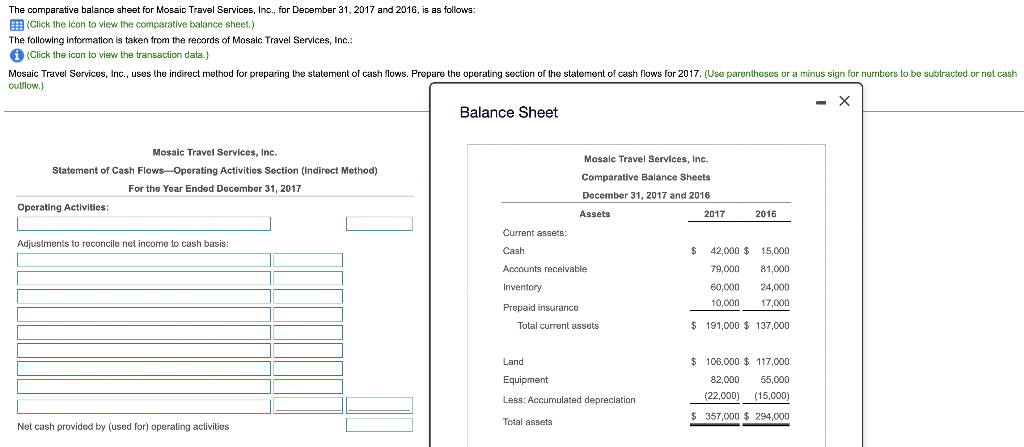Select the third adjustment label field
The image size is (1024, 447).
tap(144, 297)
